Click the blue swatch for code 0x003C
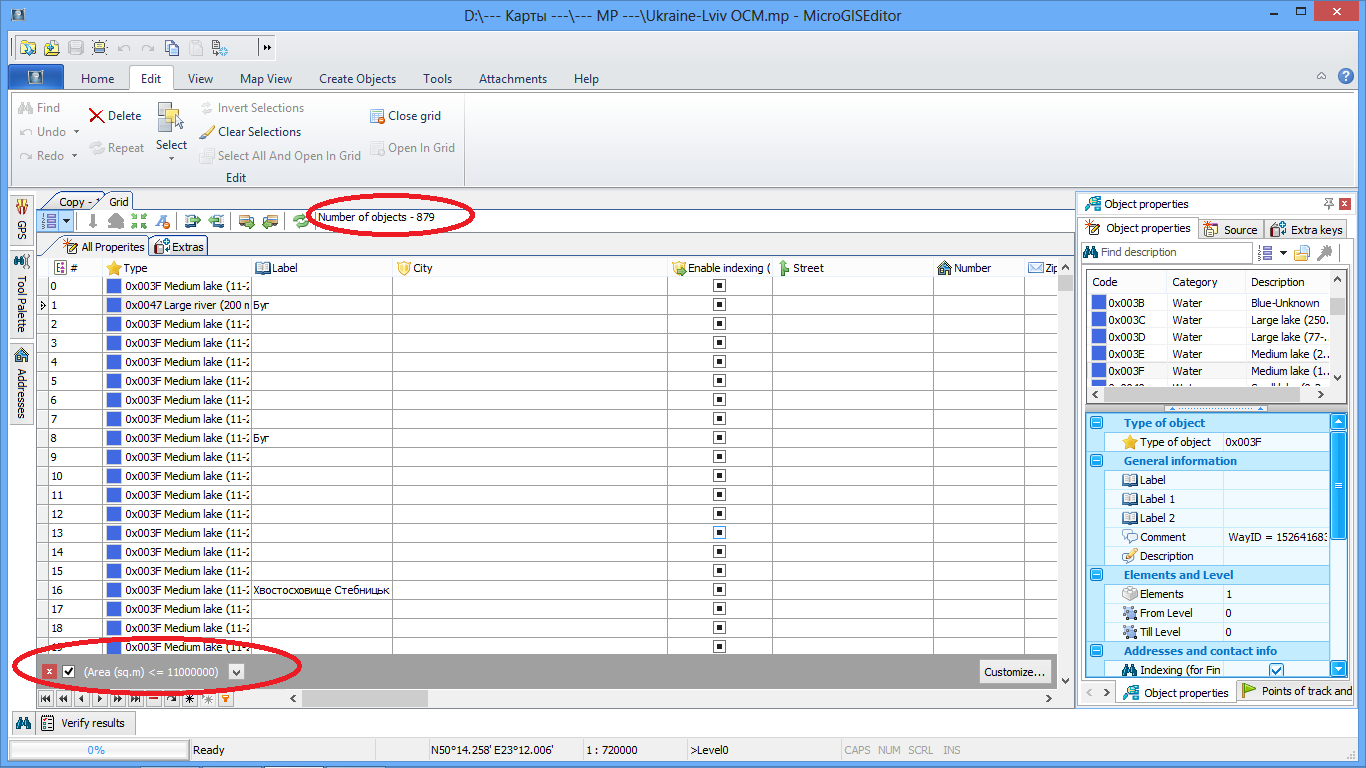Image resolution: width=1366 pixels, height=768 pixels. (x=1098, y=320)
